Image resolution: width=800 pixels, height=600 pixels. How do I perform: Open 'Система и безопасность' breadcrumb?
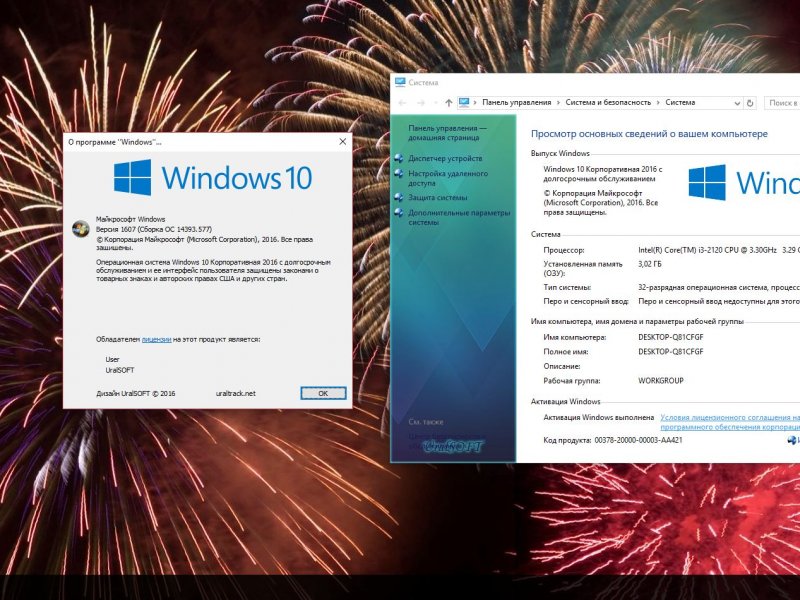click(608, 103)
